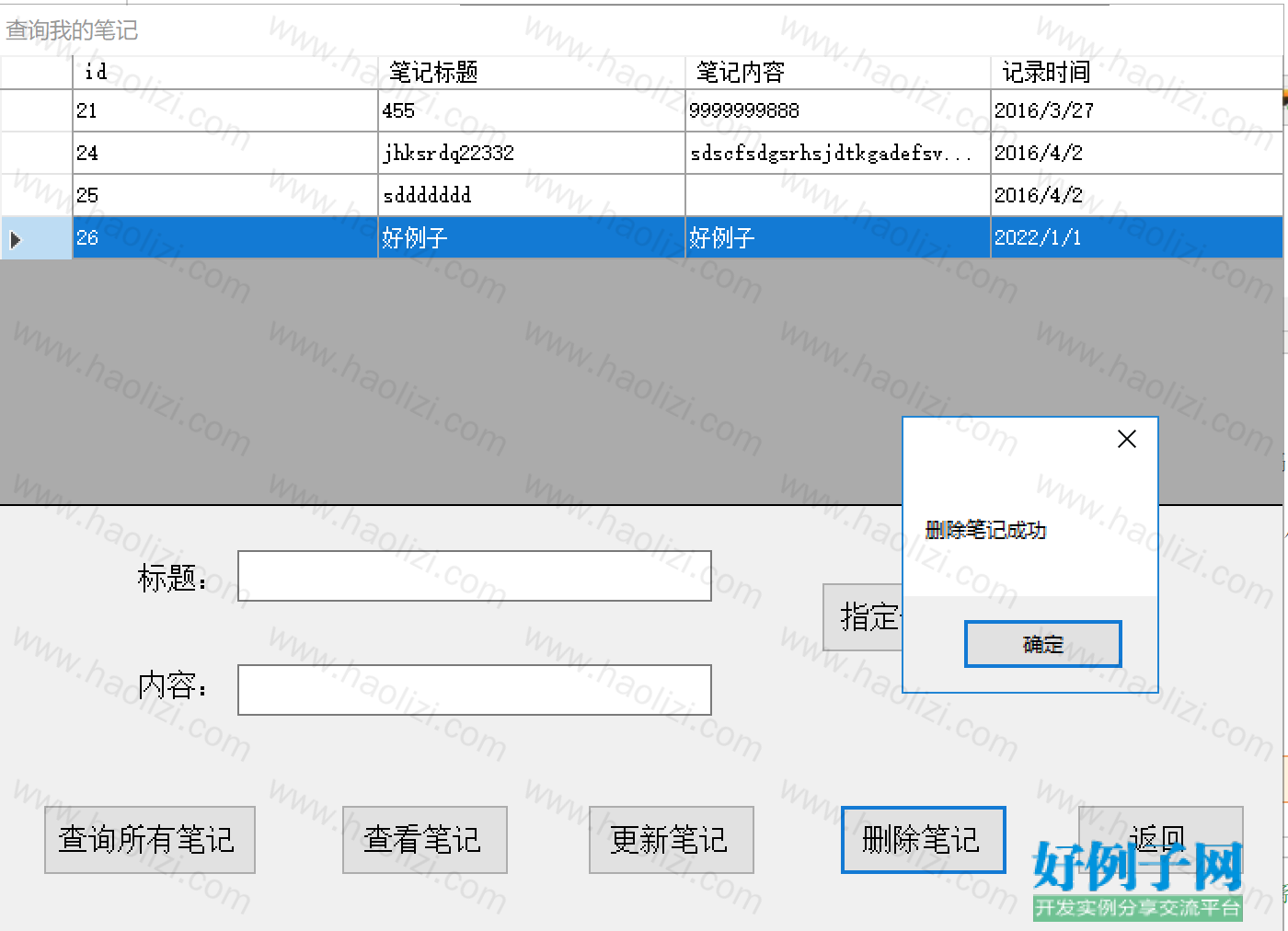
Task: Click the row header of row 21
Action: 36,110
